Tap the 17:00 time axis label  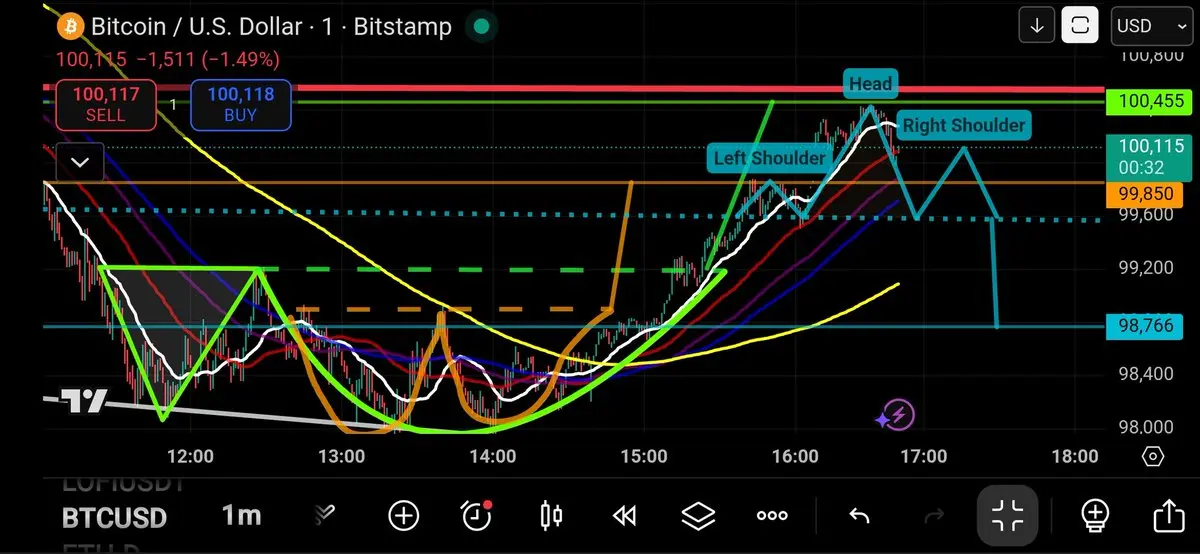coord(923,457)
